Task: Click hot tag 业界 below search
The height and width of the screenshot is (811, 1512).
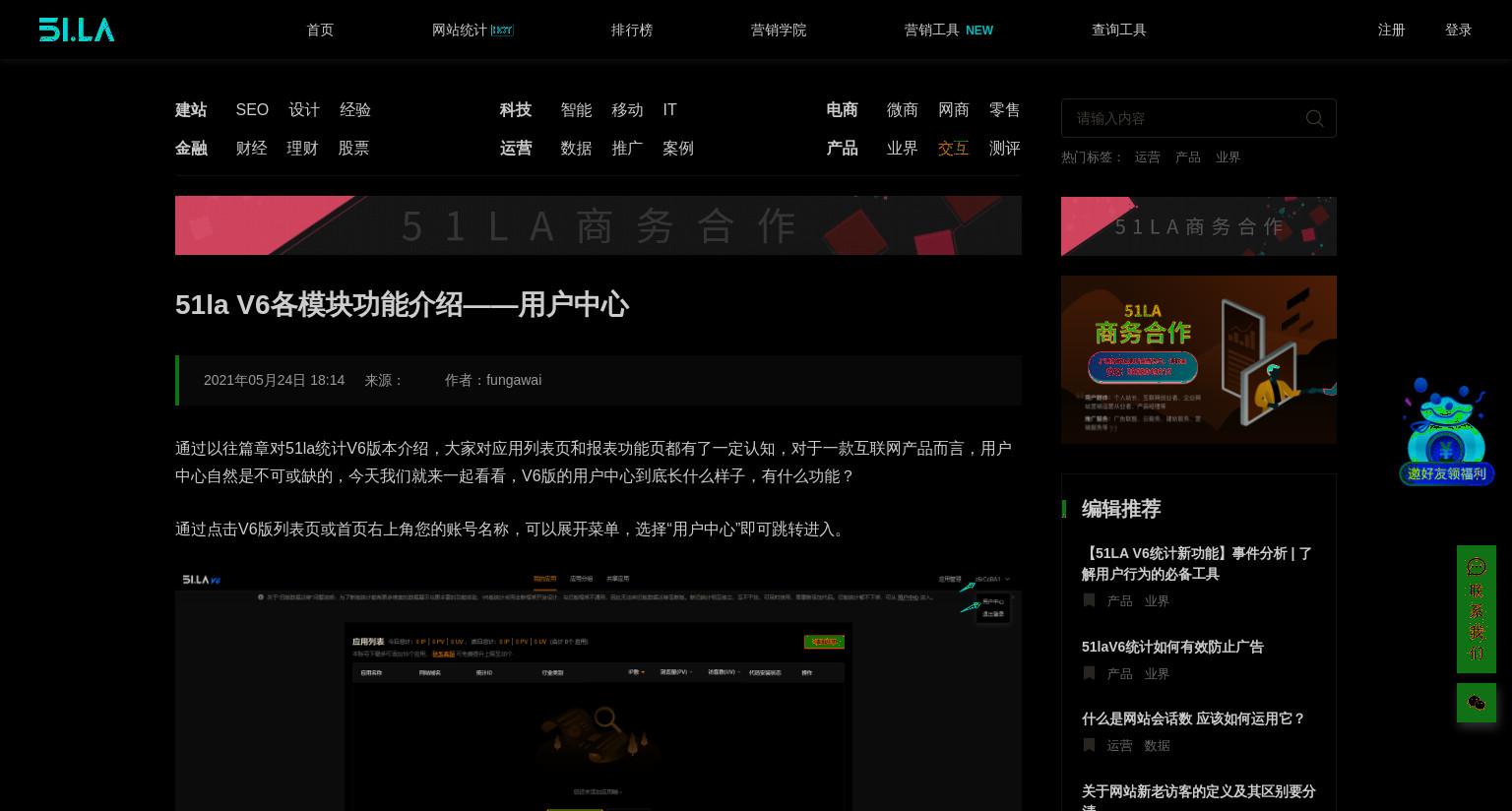Action: coord(1228,156)
